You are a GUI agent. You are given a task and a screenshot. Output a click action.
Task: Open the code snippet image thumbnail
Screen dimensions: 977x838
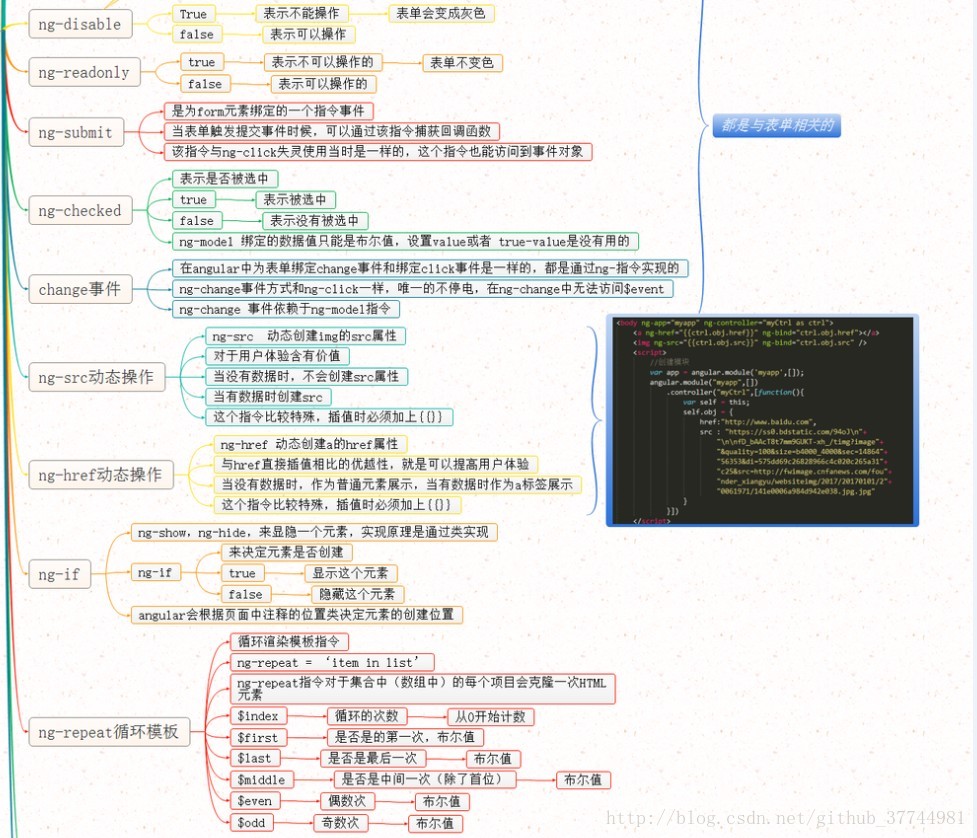pyautogui.click(x=762, y=421)
